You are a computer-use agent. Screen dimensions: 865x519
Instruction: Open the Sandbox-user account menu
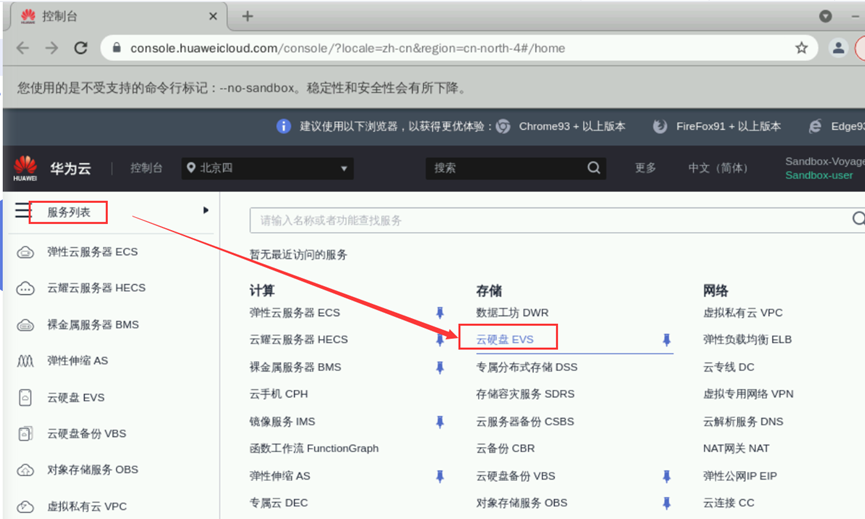pyautogui.click(x=819, y=175)
